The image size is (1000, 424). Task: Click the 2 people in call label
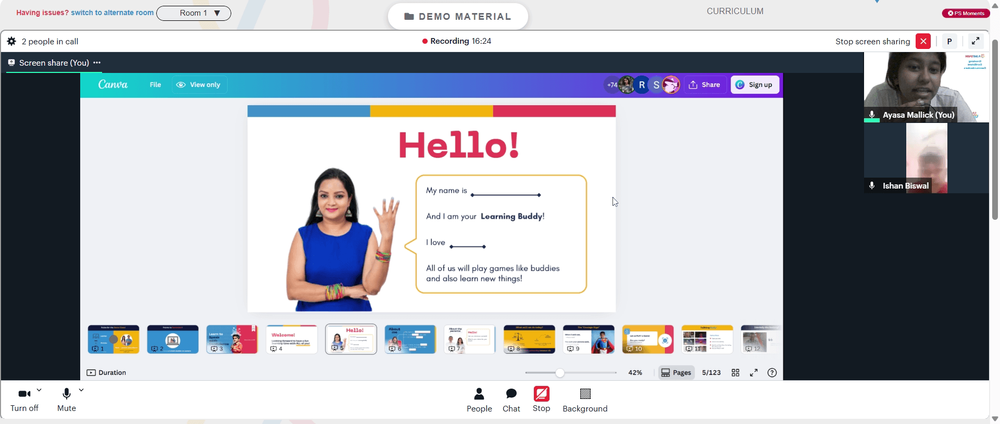(x=50, y=41)
